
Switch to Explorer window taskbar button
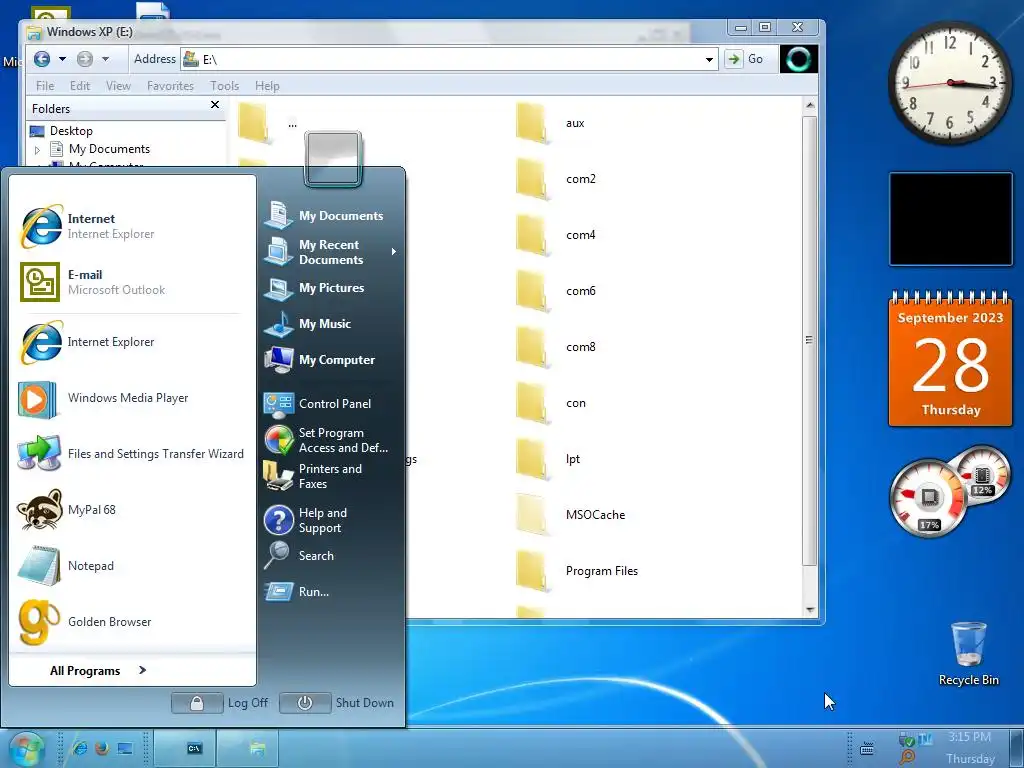(248, 748)
